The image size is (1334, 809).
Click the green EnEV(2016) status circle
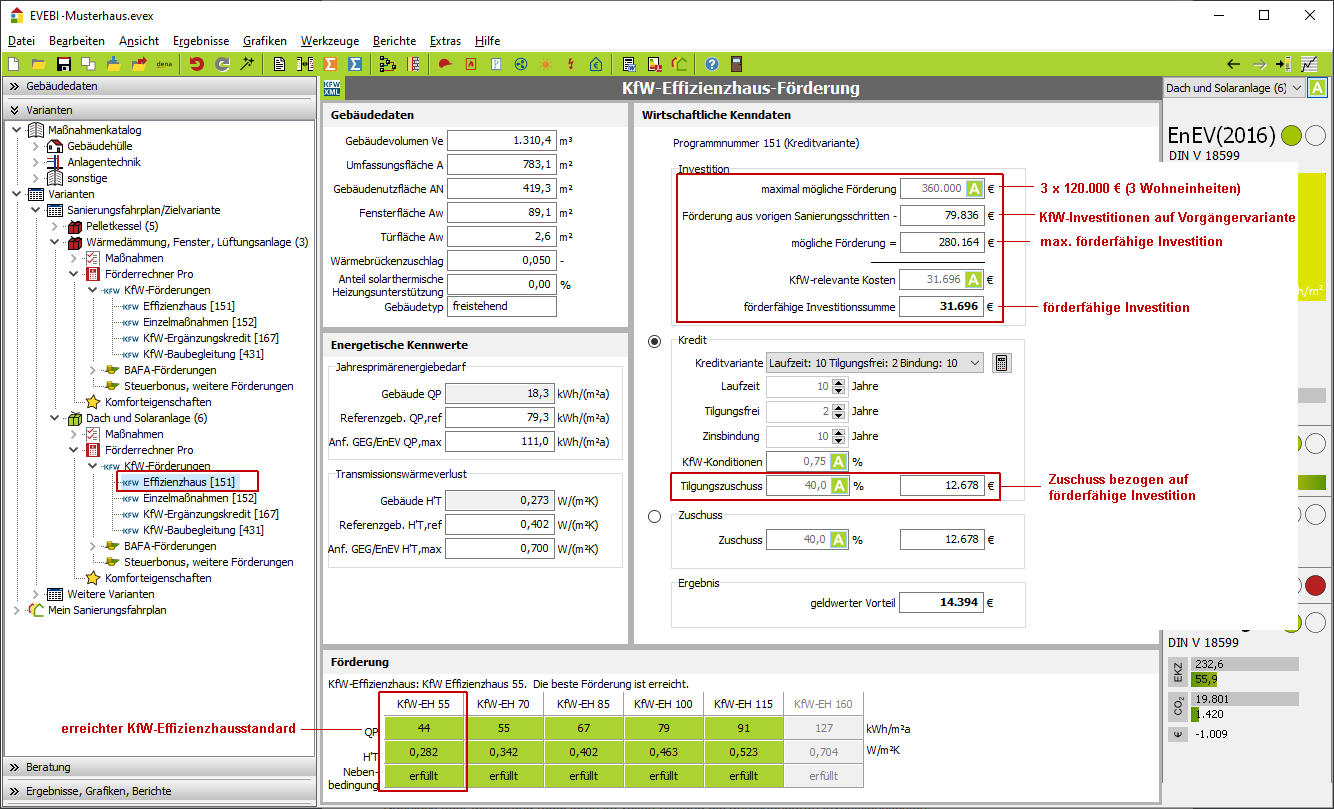tap(1291, 135)
